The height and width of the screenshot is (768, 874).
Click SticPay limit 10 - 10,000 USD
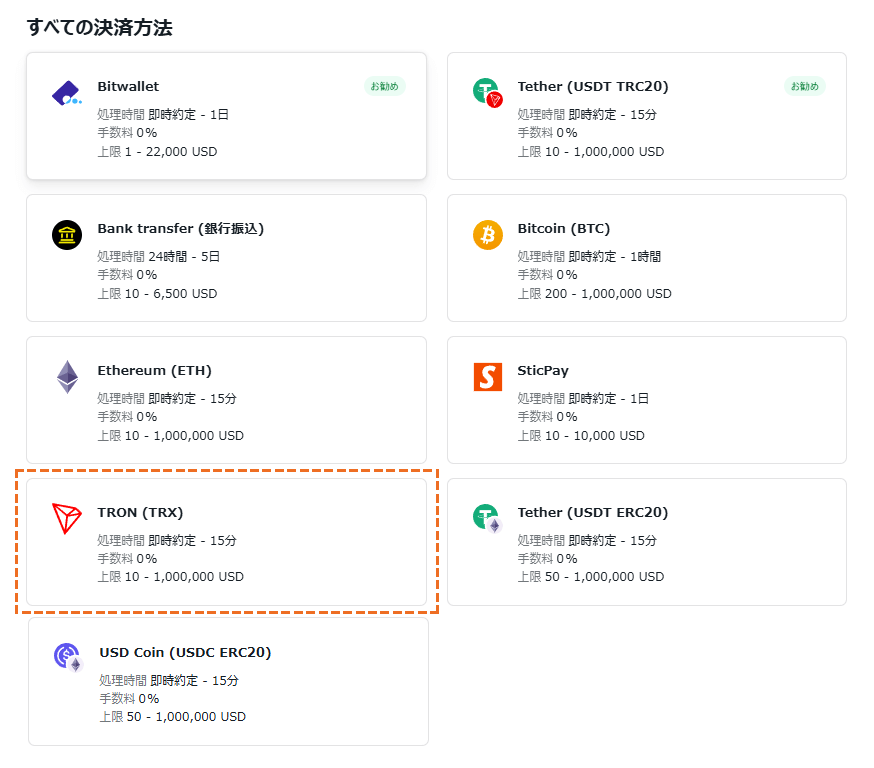[581, 436]
